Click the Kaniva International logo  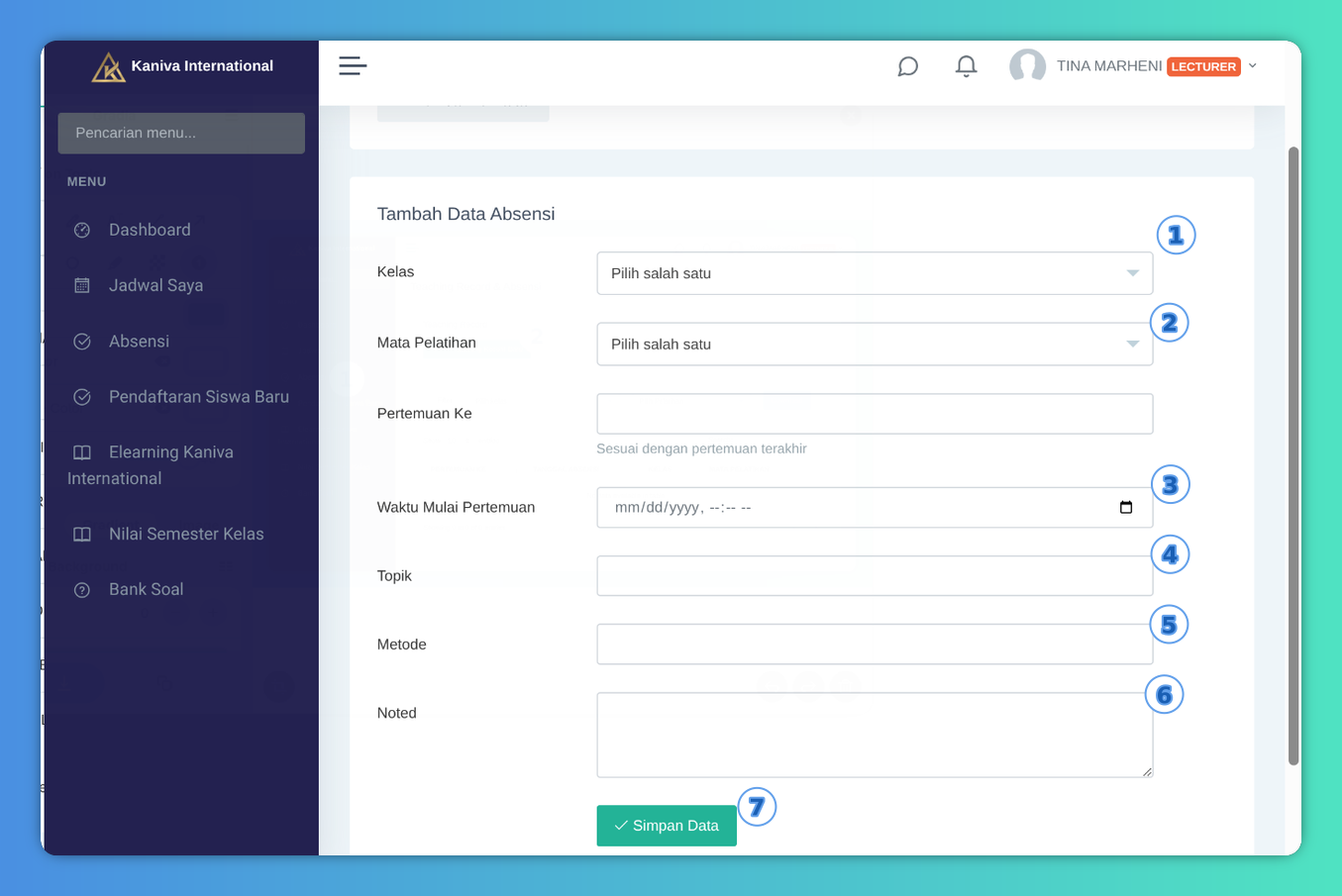[108, 67]
